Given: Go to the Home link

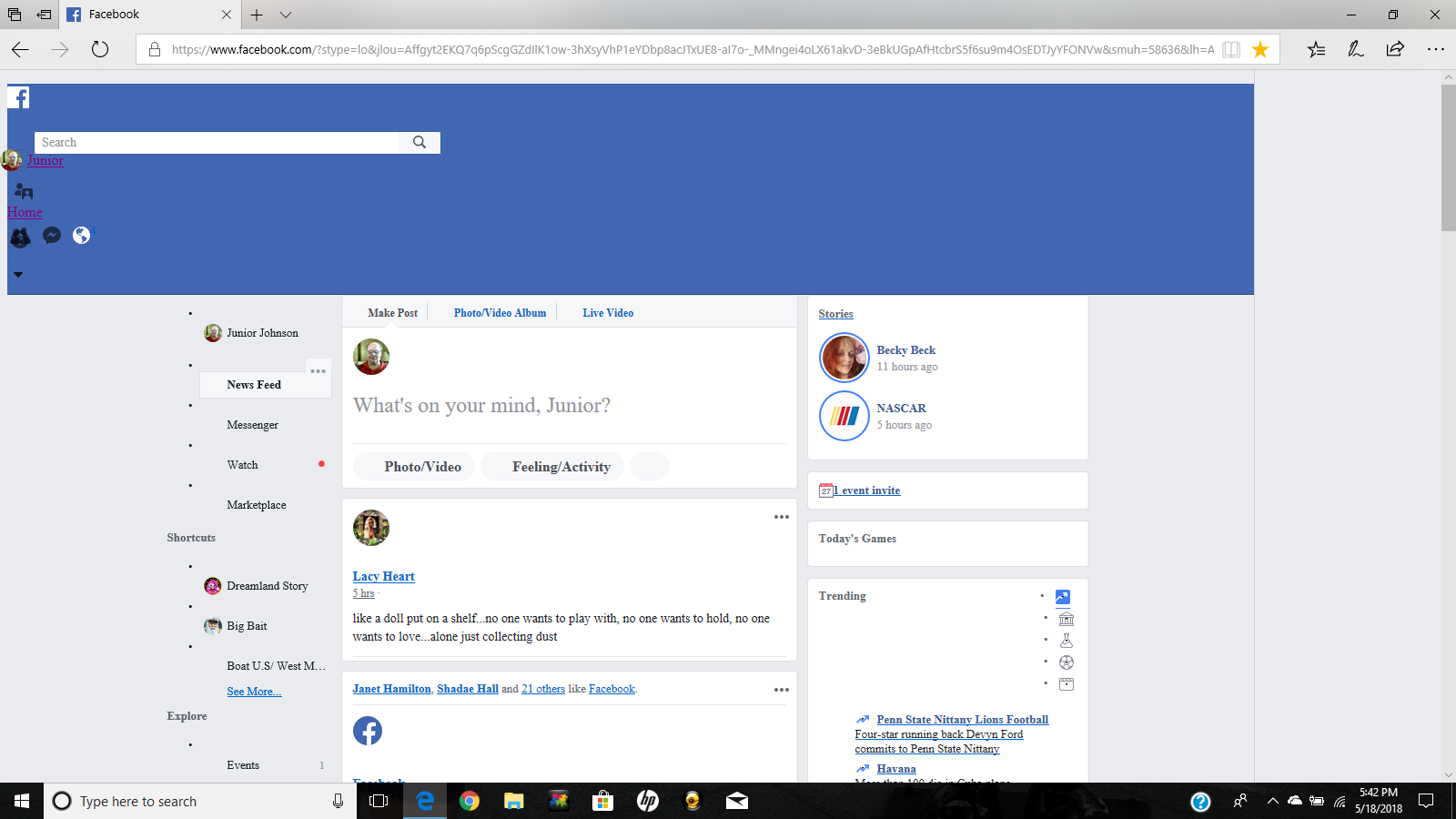Looking at the screenshot, I should pos(25,212).
